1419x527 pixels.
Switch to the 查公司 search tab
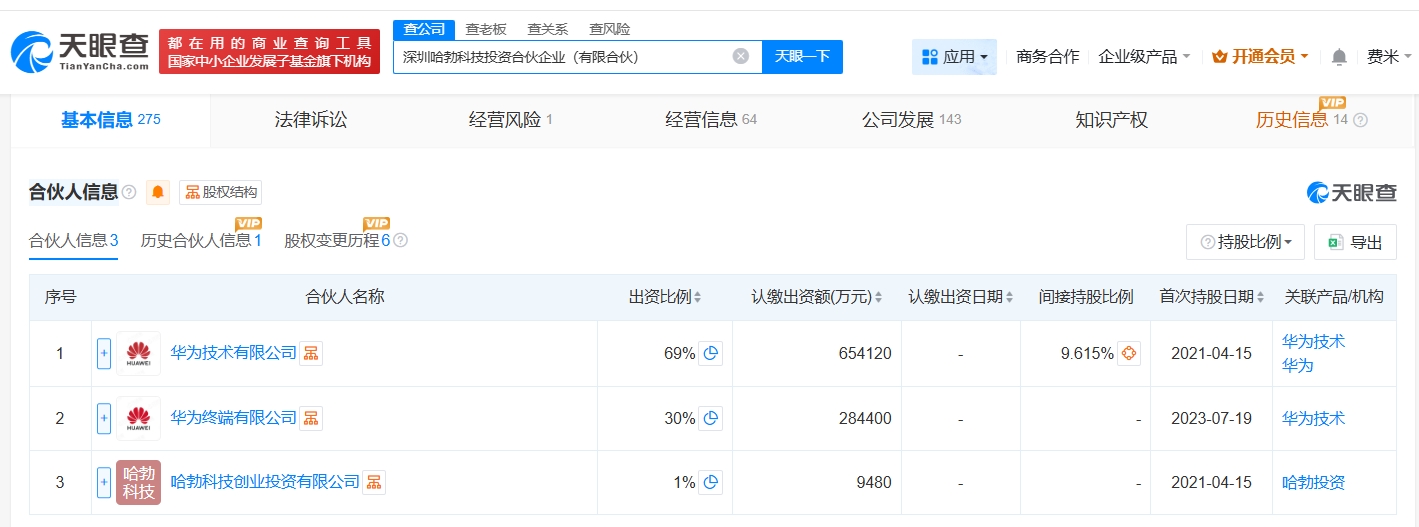click(424, 29)
